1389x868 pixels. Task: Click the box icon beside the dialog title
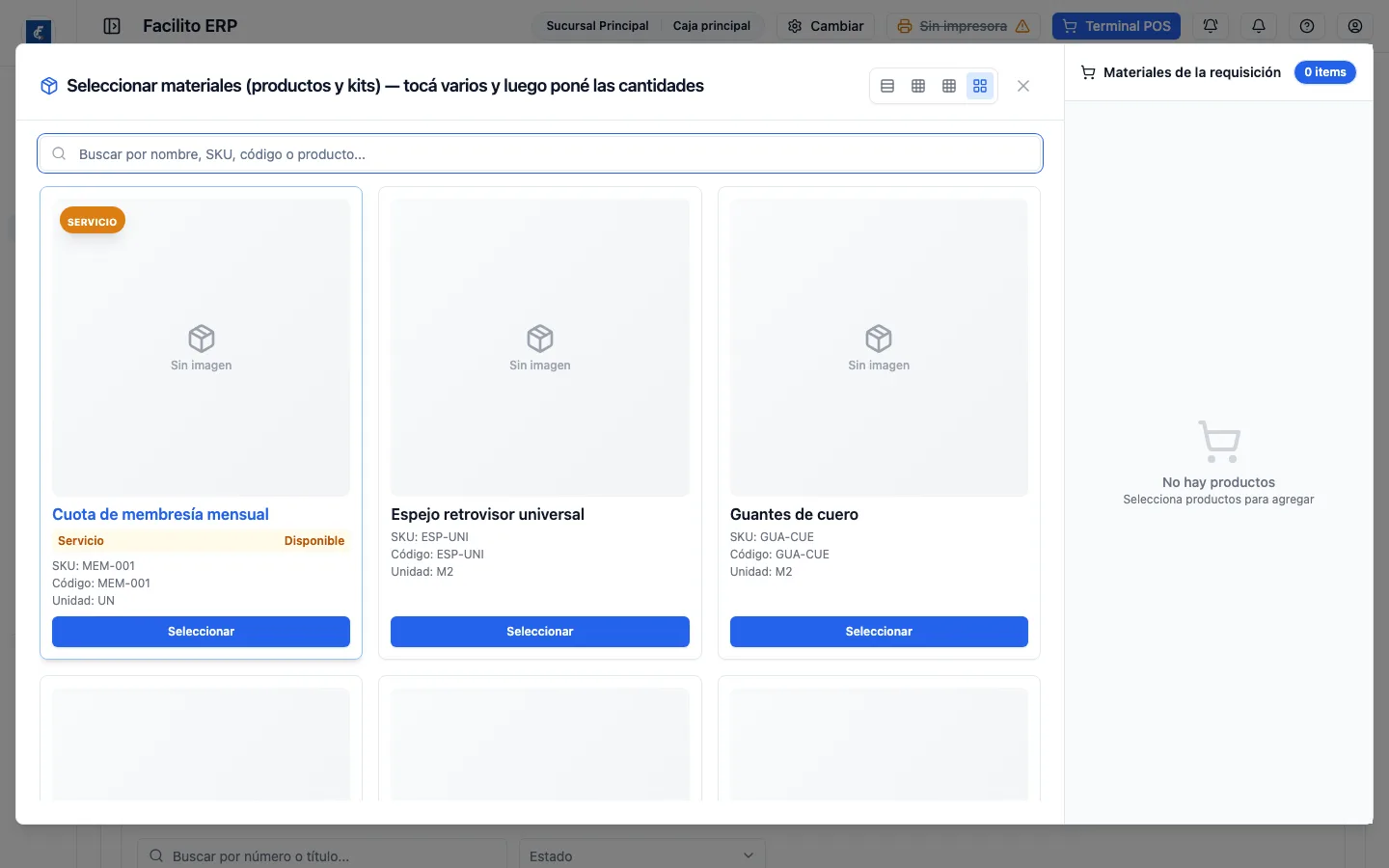coord(49,86)
